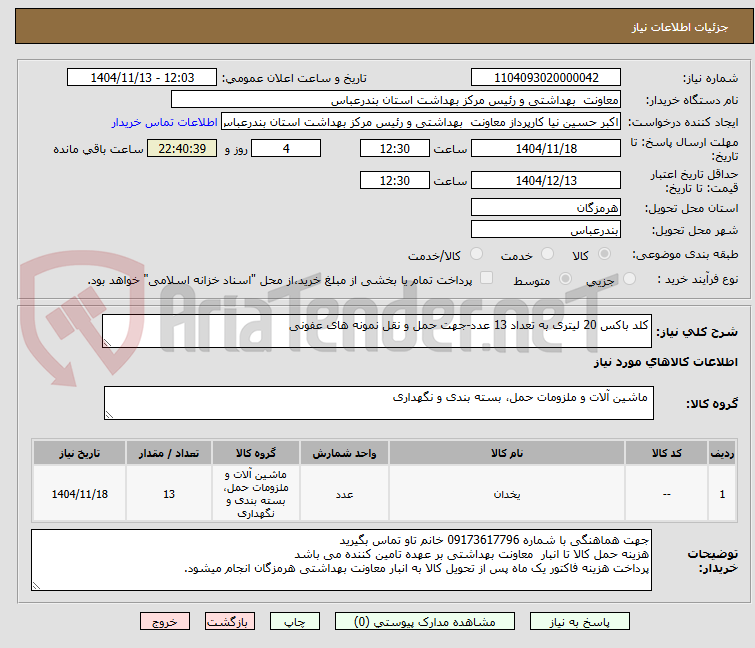Click price validity date 1404/12/13 field
This screenshot has width=755, height=648.
[x=546, y=181]
